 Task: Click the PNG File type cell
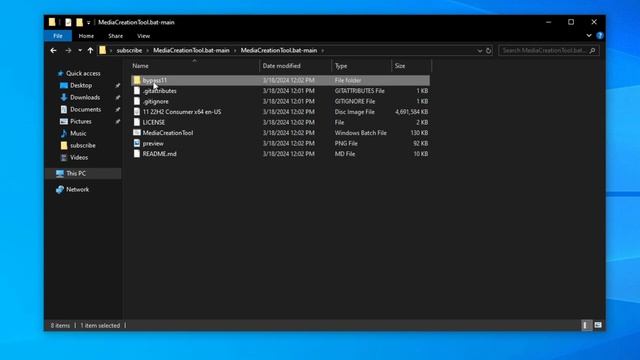[346, 143]
